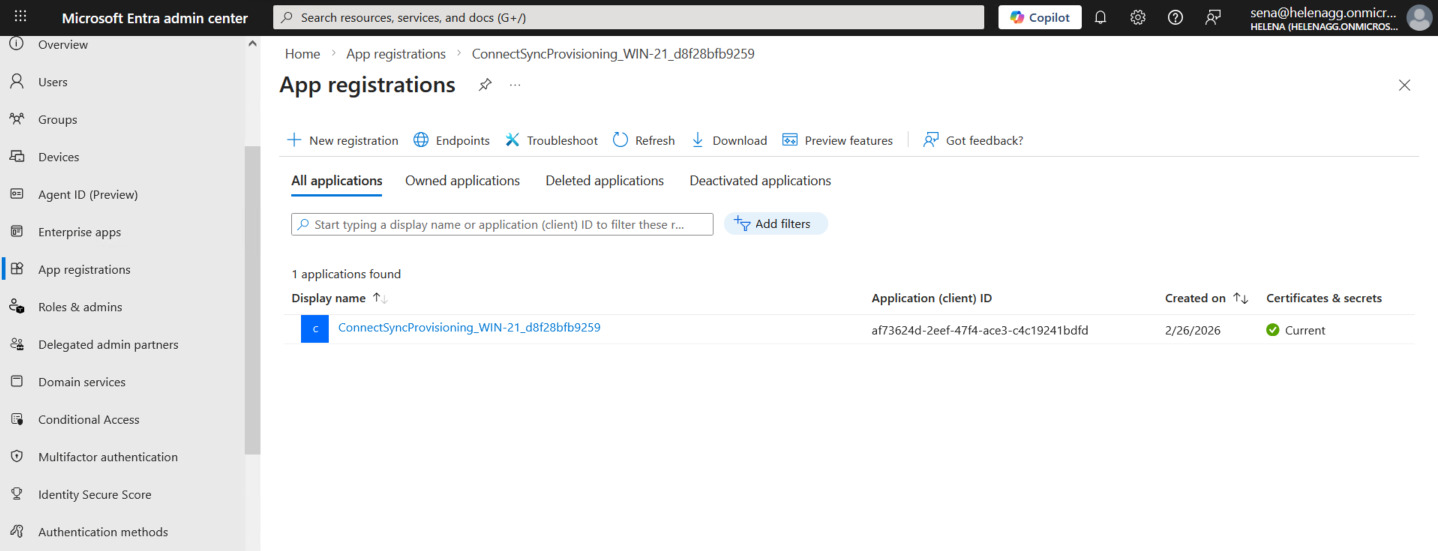Open the app launcher waffle icon

pyautogui.click(x=20, y=17)
